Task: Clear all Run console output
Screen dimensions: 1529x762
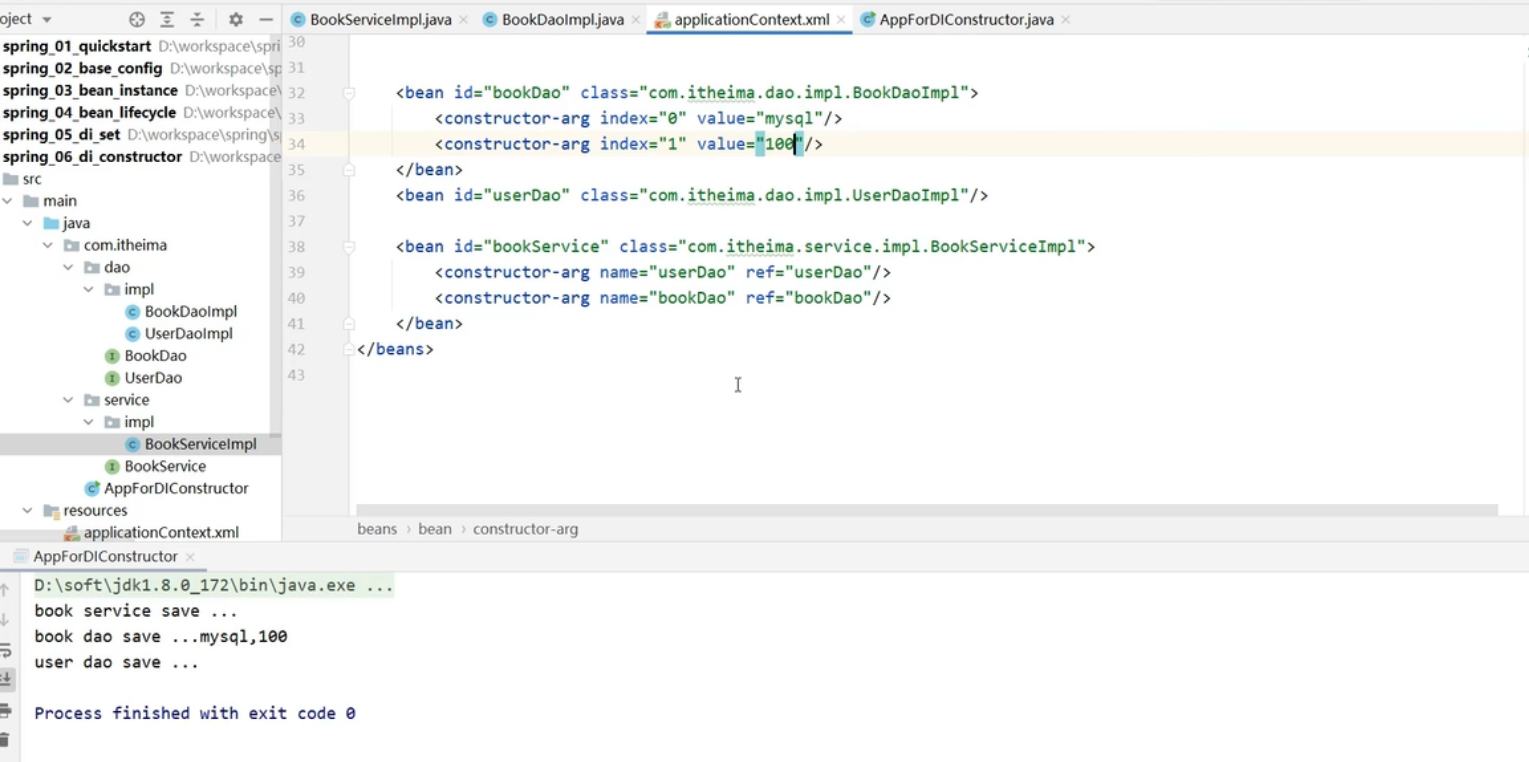Action: (x=5, y=740)
